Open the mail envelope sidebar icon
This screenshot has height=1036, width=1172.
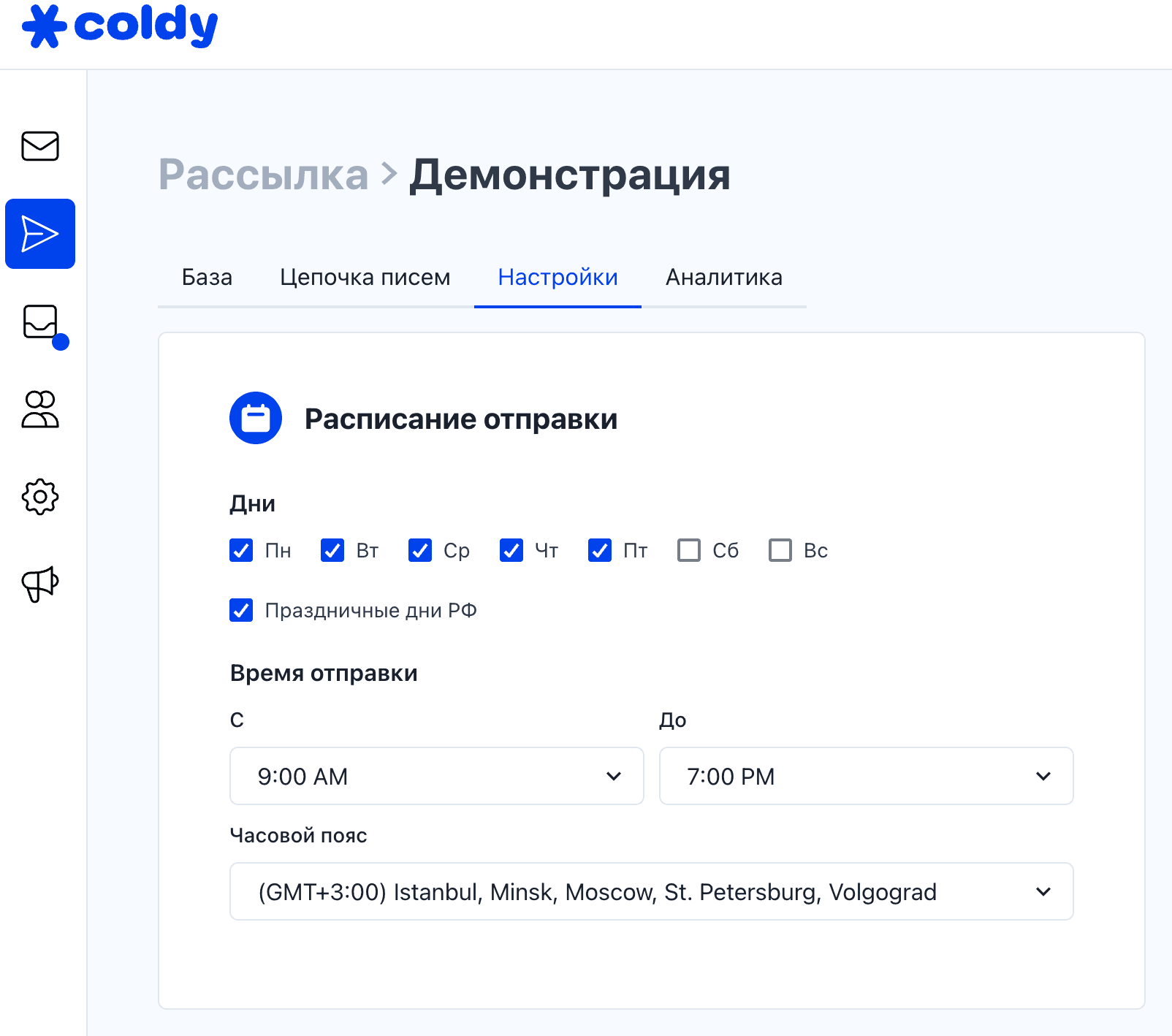tap(40, 146)
